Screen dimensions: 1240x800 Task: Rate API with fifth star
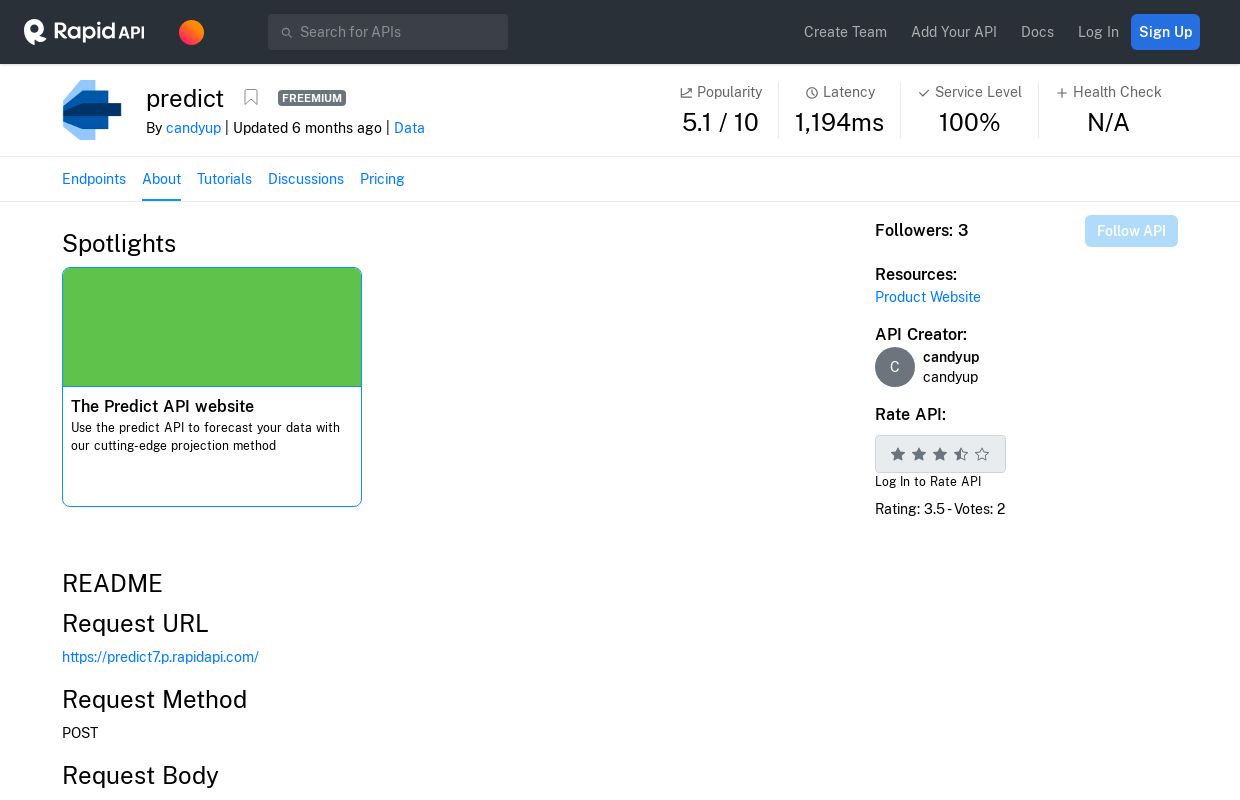(982, 454)
